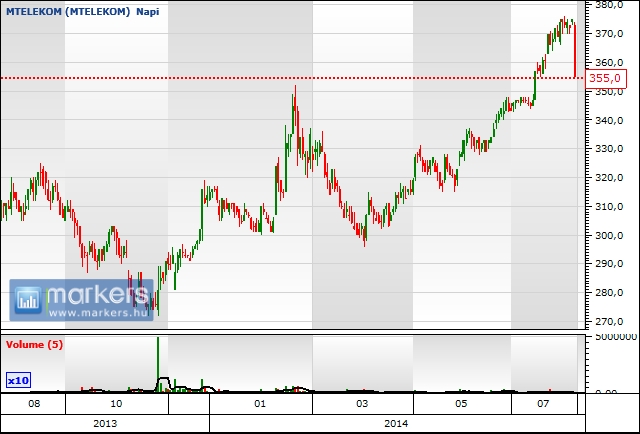Image resolution: width=640 pixels, height=434 pixels.
Task: Select month 03 on the time axis
Action: [x=362, y=404]
